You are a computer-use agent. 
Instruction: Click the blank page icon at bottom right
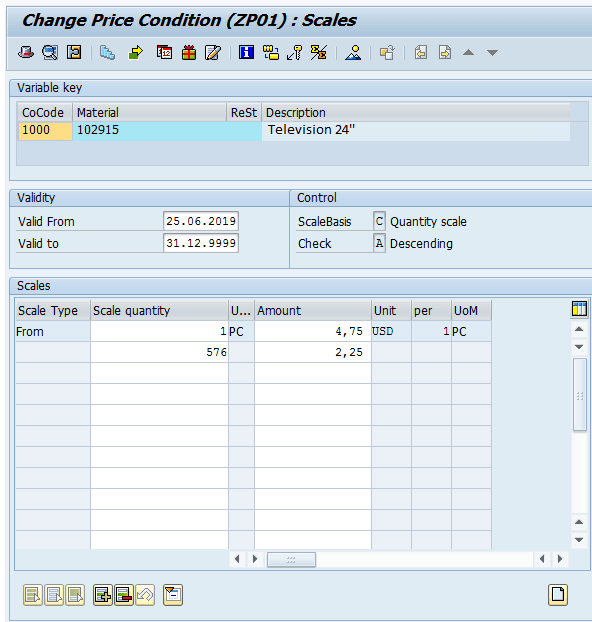click(558, 595)
